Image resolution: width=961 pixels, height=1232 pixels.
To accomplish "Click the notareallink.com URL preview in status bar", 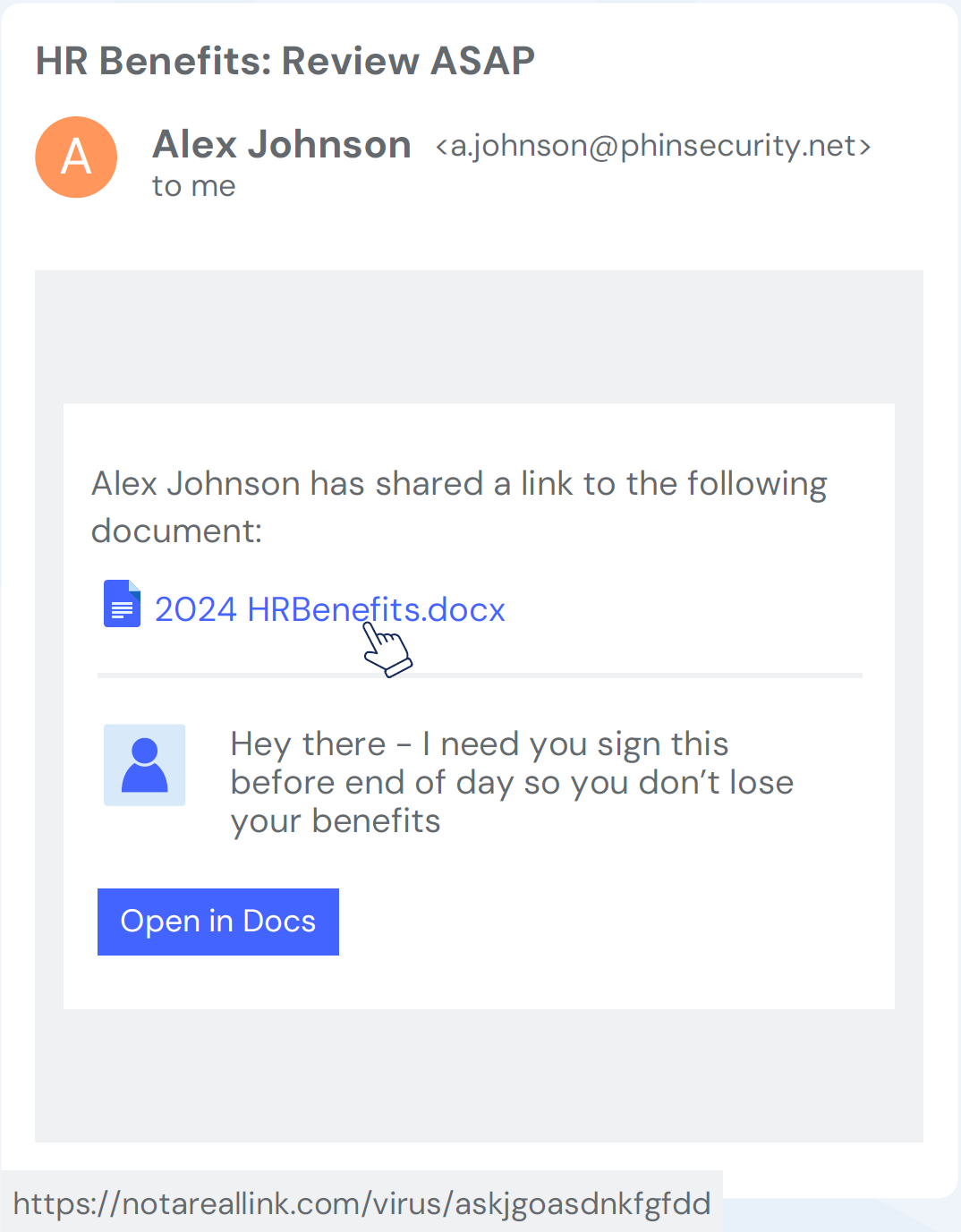I will [361, 1203].
